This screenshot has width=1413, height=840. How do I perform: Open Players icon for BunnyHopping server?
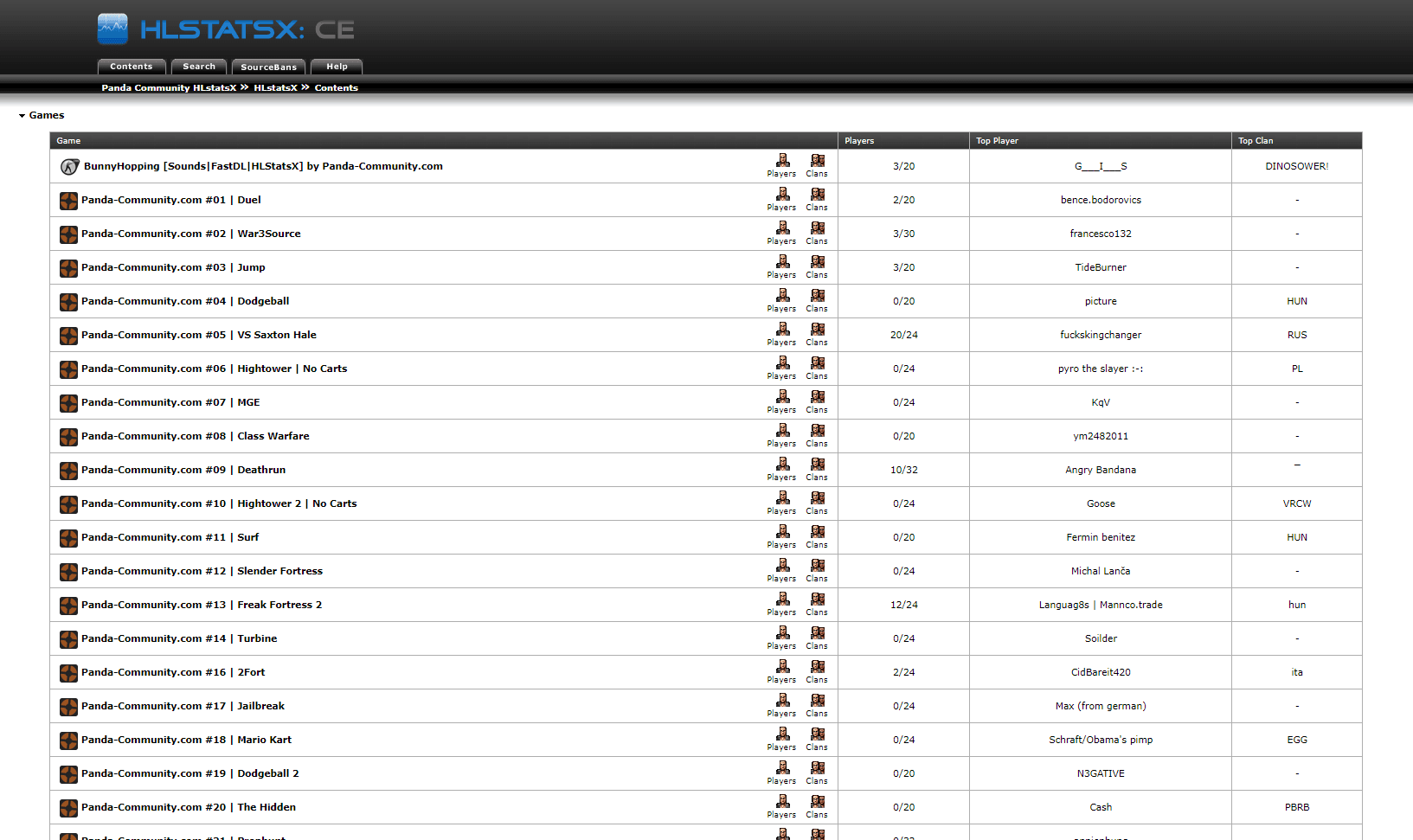781,164
